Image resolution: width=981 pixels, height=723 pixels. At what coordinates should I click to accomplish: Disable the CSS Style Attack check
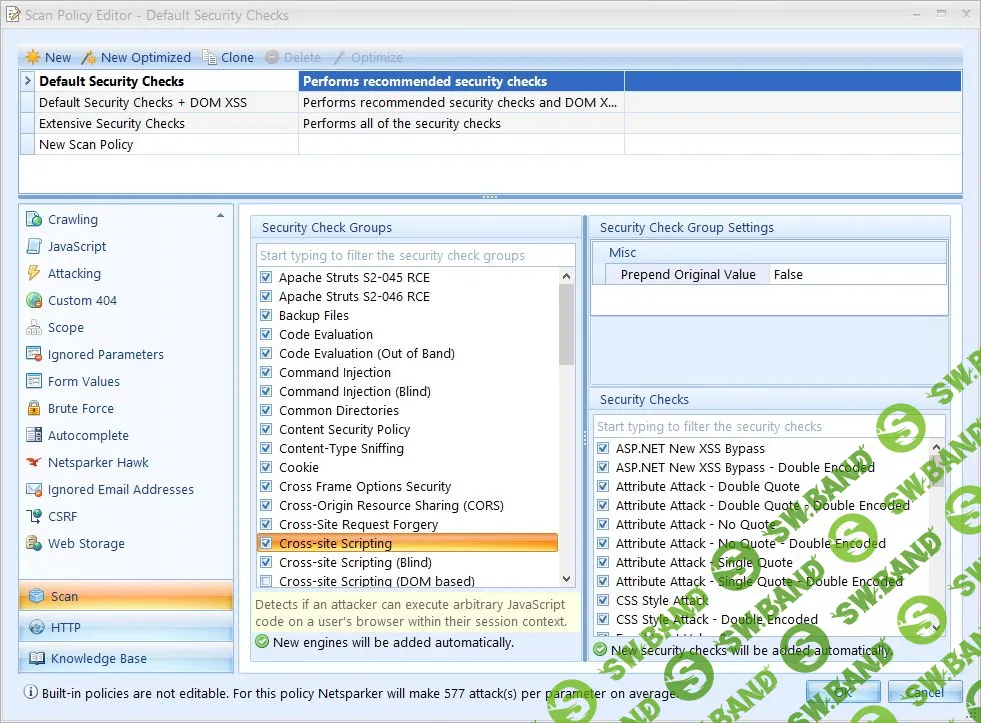[604, 600]
